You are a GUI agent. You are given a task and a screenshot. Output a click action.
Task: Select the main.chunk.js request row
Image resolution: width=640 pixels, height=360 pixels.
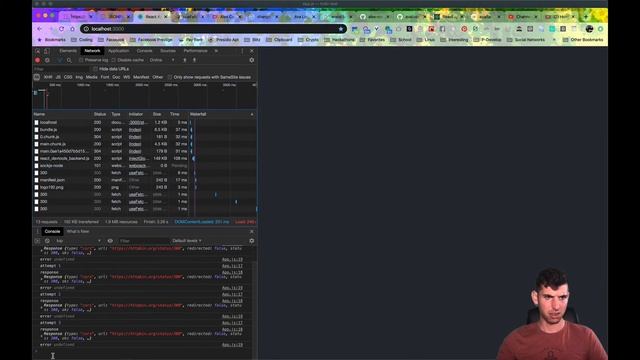pos(144,144)
